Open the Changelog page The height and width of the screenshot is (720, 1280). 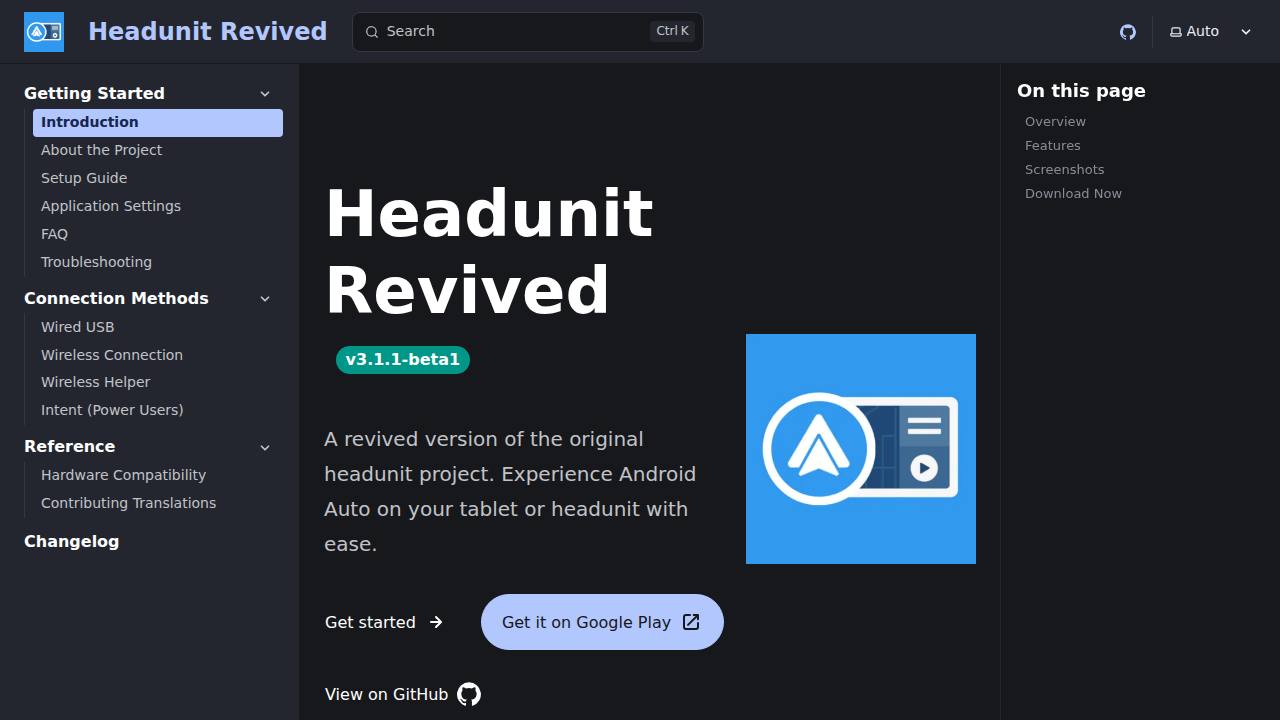(71, 541)
